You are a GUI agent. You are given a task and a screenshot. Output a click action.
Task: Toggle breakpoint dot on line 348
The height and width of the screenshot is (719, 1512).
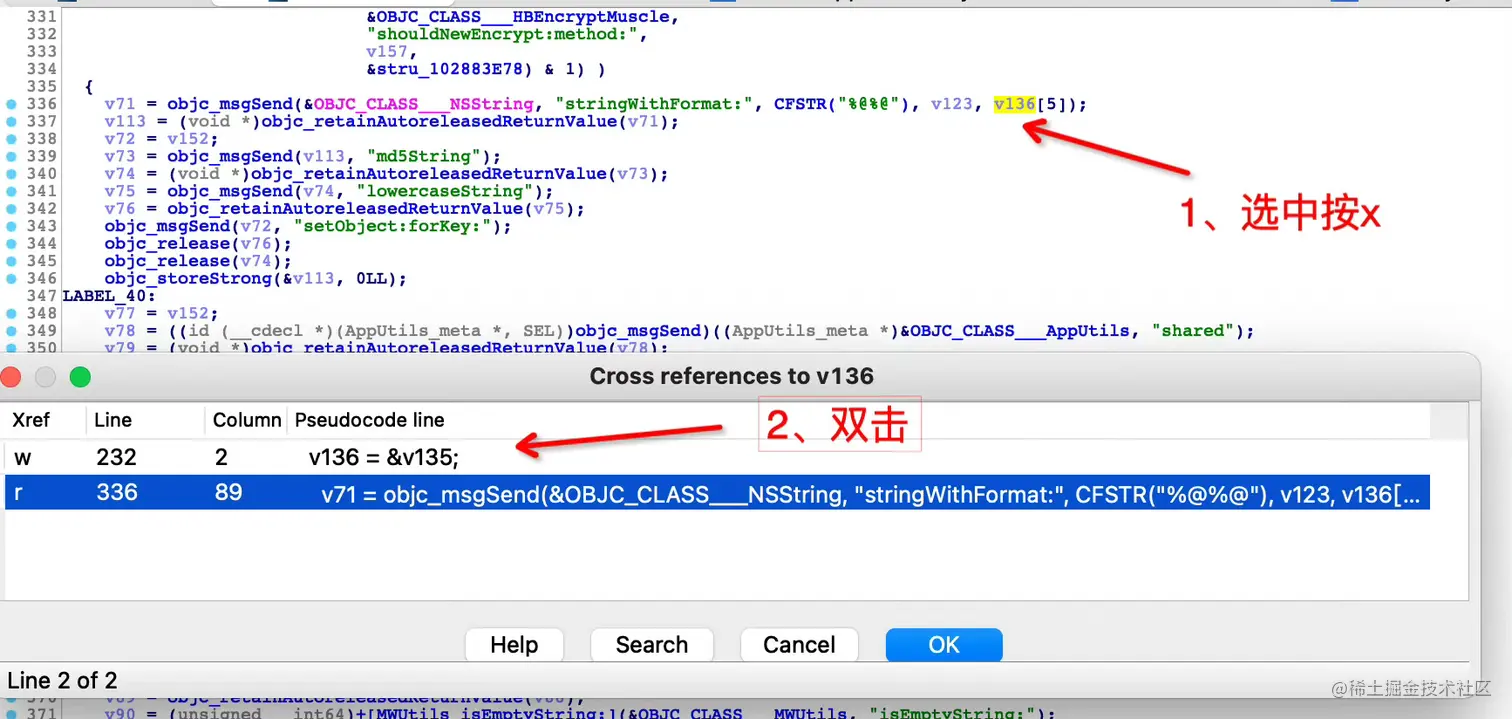pyautogui.click(x=11, y=313)
